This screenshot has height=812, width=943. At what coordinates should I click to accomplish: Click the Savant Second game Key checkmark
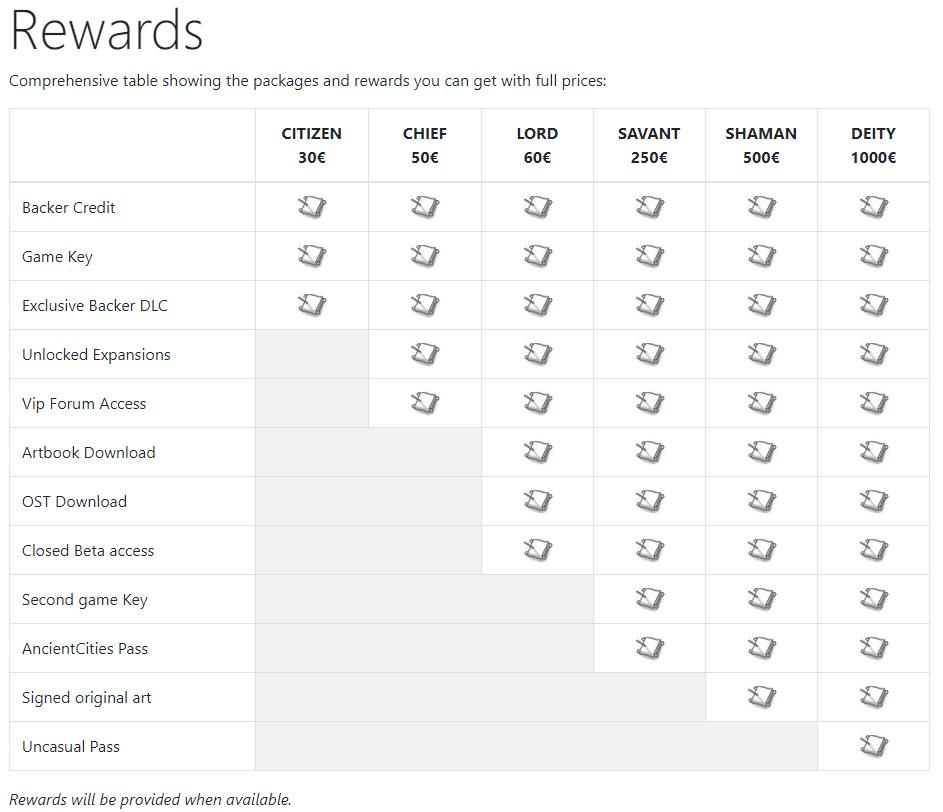[x=650, y=599]
